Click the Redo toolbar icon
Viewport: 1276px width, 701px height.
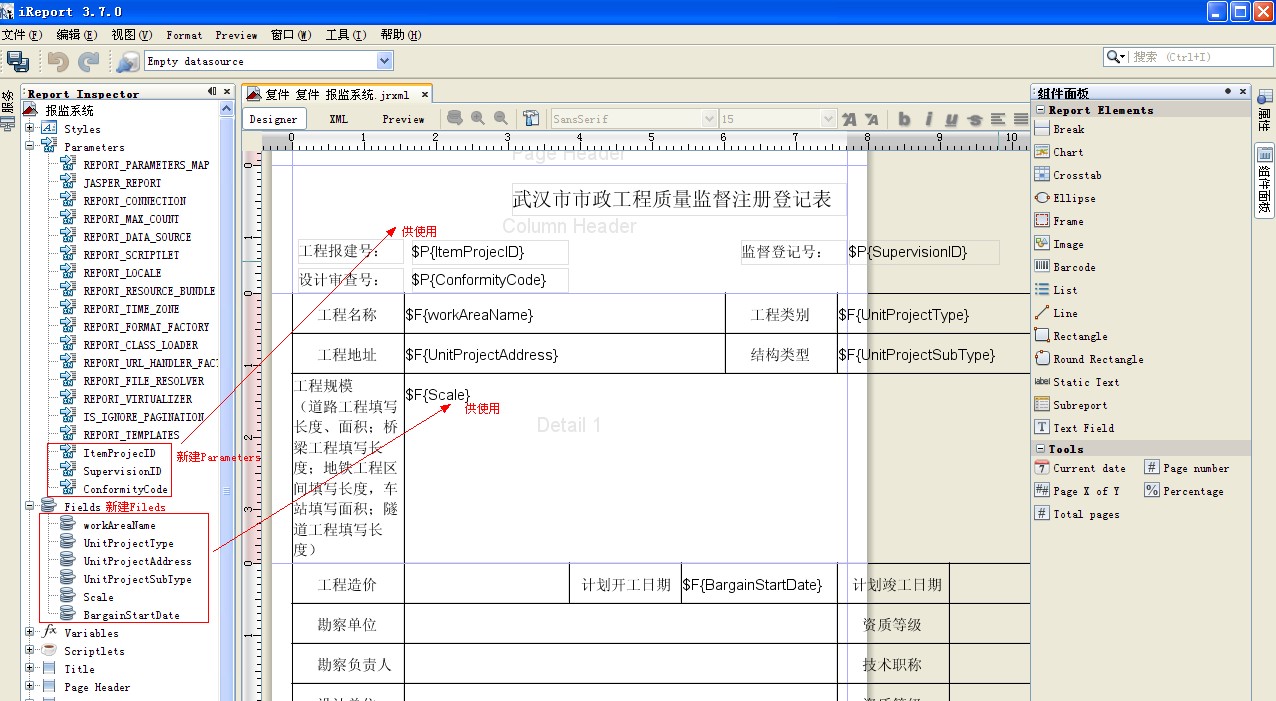(x=89, y=61)
